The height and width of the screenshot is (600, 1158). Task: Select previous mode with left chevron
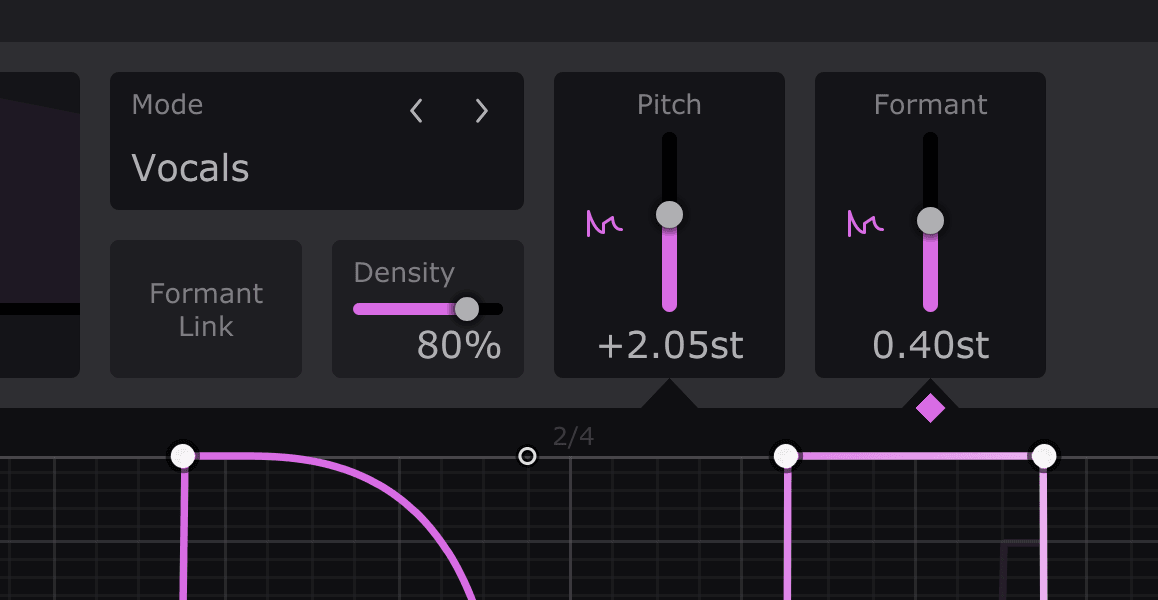[417, 111]
